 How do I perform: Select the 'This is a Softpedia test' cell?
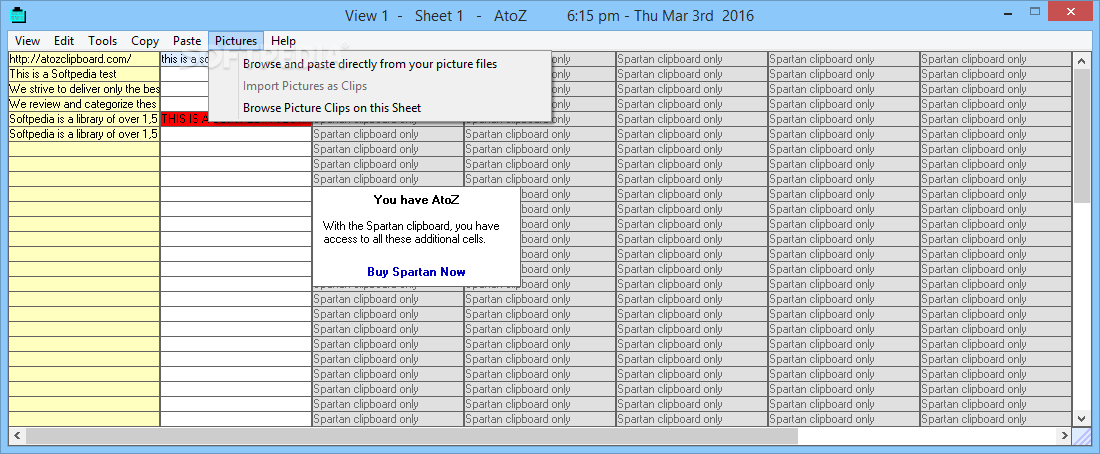click(84, 74)
